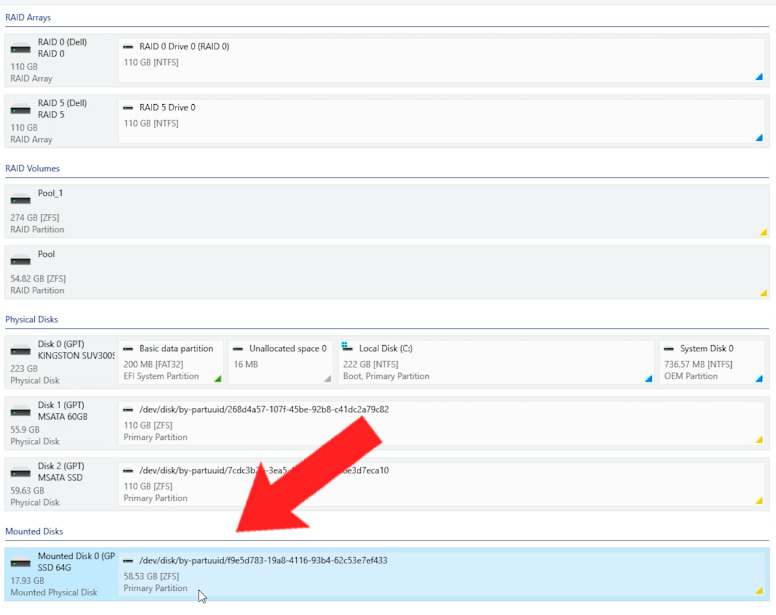Click the 'Boot, Primary Partition' text
This screenshot has height=615, width=776.
pos(386,376)
